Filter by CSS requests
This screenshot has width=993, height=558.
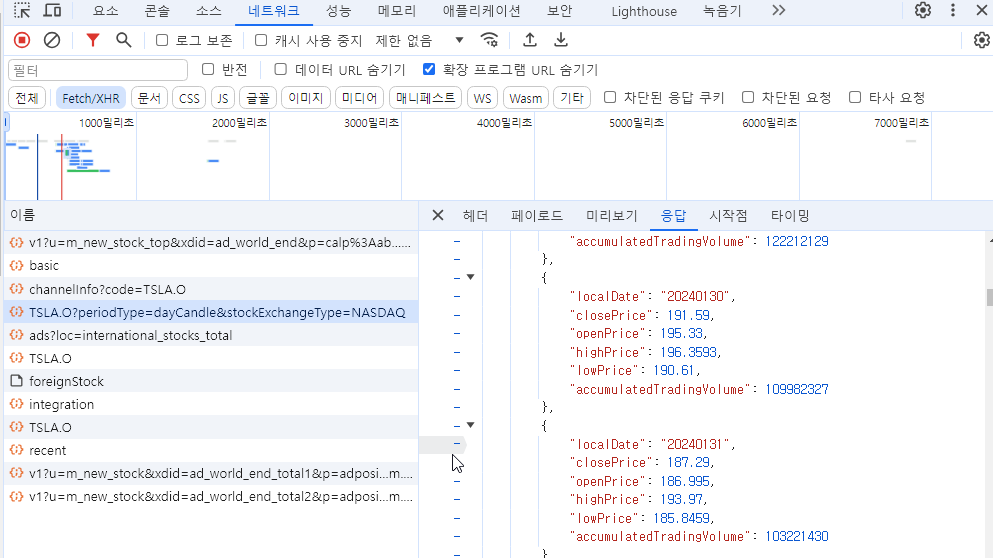coord(189,98)
